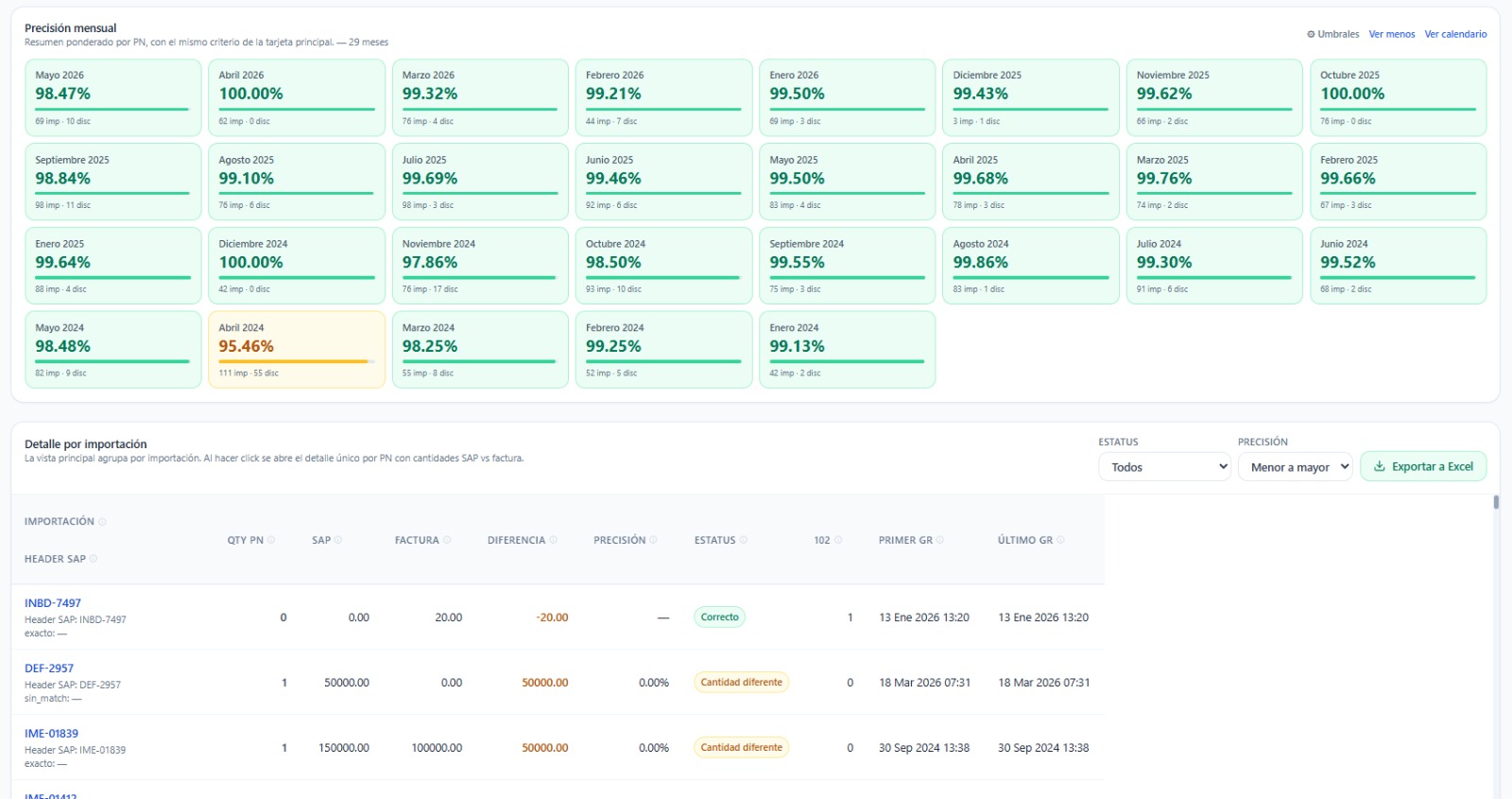Click info icon beside SAP column header

click(338, 540)
